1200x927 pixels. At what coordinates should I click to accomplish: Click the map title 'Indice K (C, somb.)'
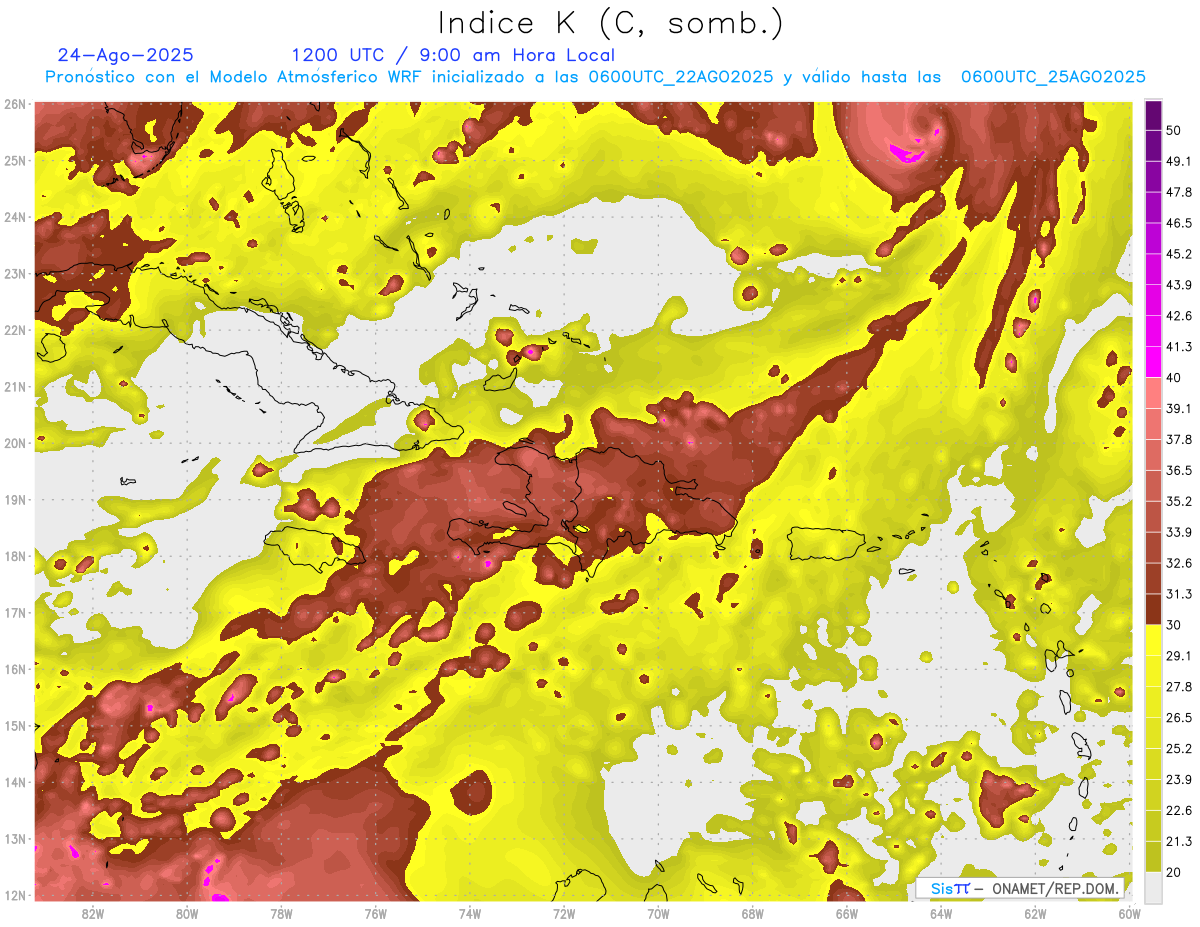pos(611,23)
